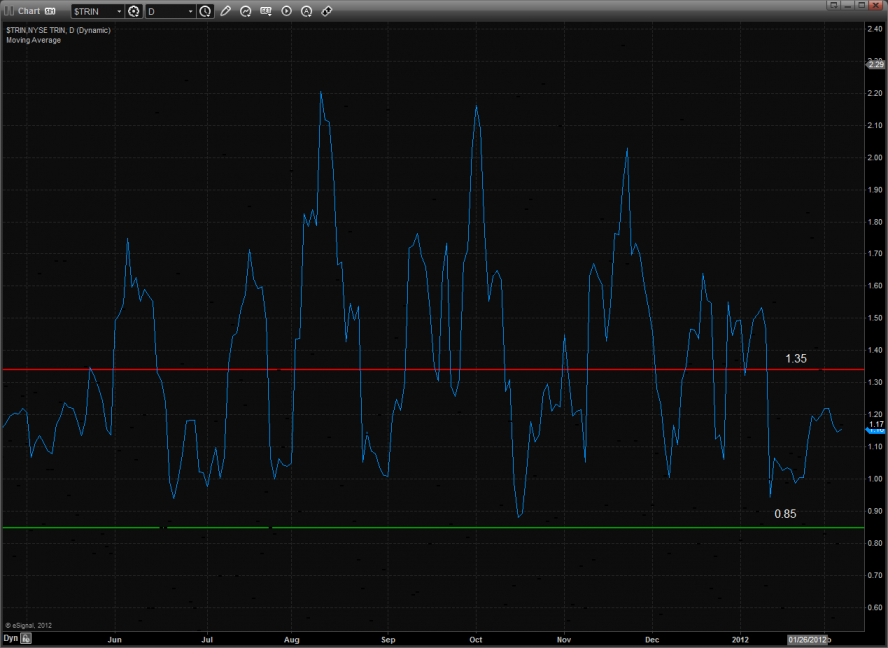Click the Oct label on the time axis
The image size is (888, 648).
tap(476, 640)
